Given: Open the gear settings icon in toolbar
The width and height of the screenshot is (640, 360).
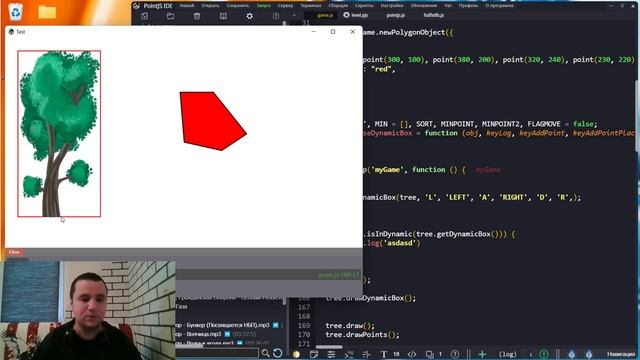Looking at the screenshot, I should (x=249, y=16).
